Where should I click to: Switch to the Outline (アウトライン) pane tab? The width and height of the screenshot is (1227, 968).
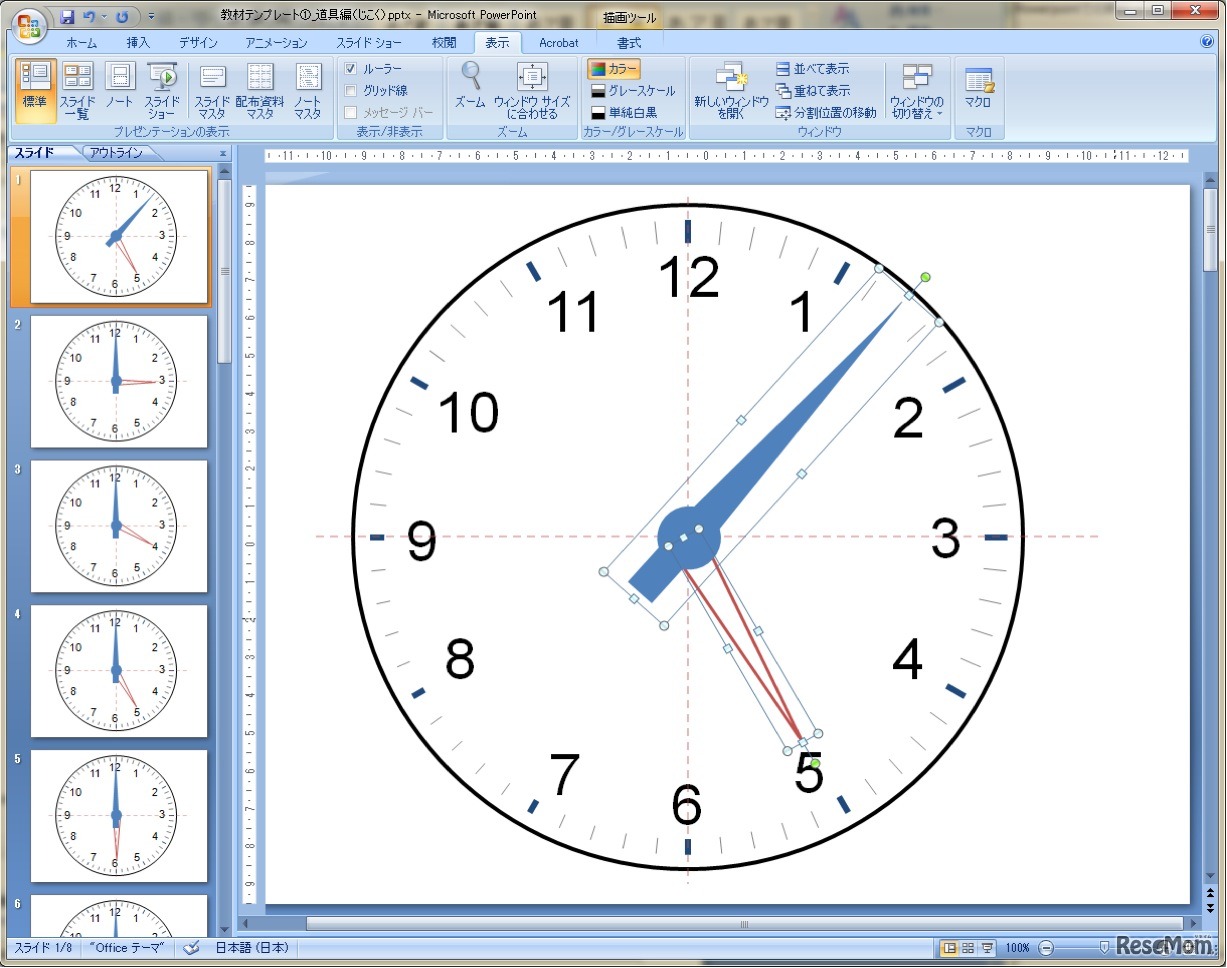pos(115,153)
